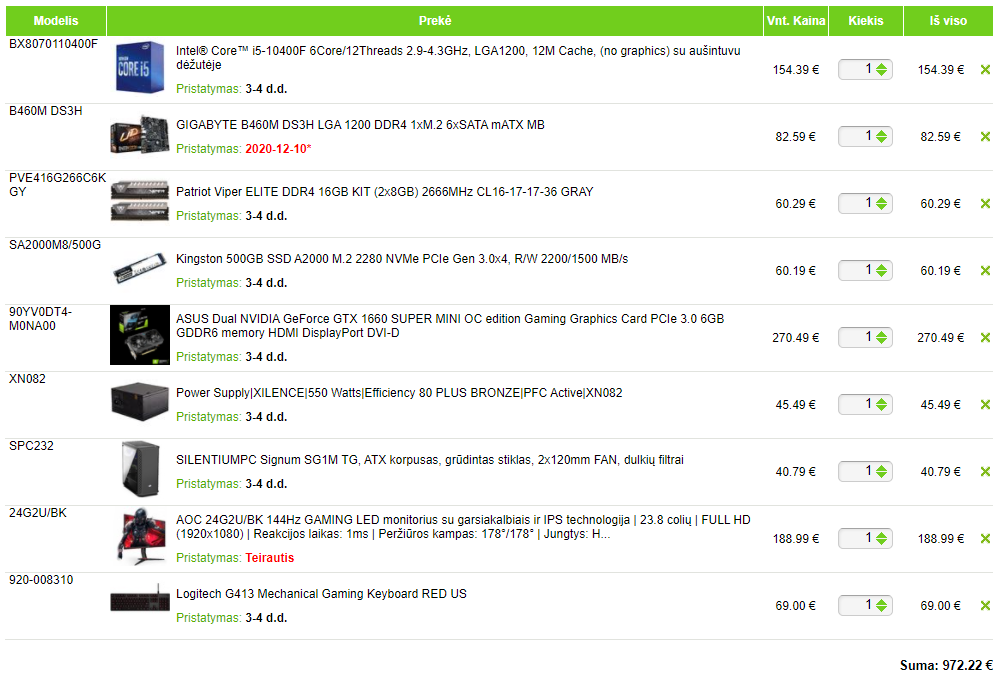This screenshot has height=700, width=998.
Task: Open the Intel Core i5 product thumbnail
Action: pyautogui.click(x=139, y=67)
